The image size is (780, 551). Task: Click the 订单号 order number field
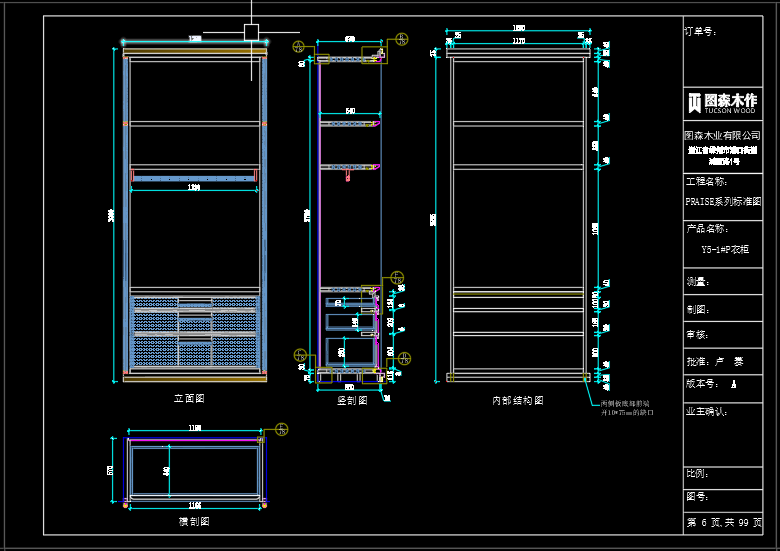pos(700,31)
